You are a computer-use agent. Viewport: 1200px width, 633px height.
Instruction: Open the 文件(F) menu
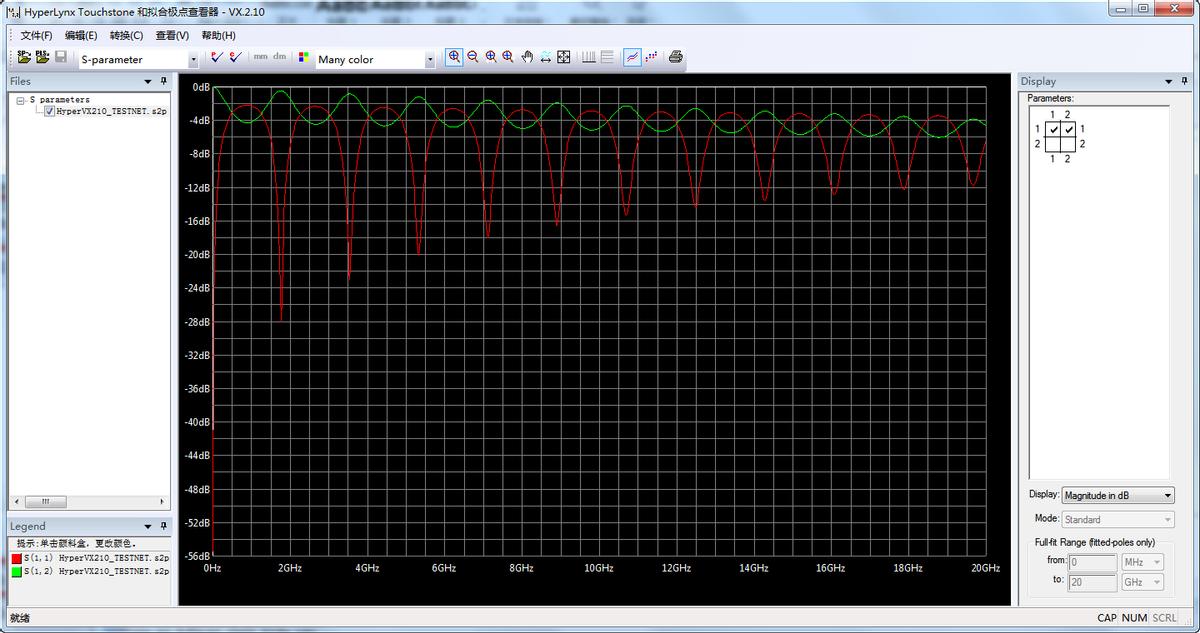[36, 35]
